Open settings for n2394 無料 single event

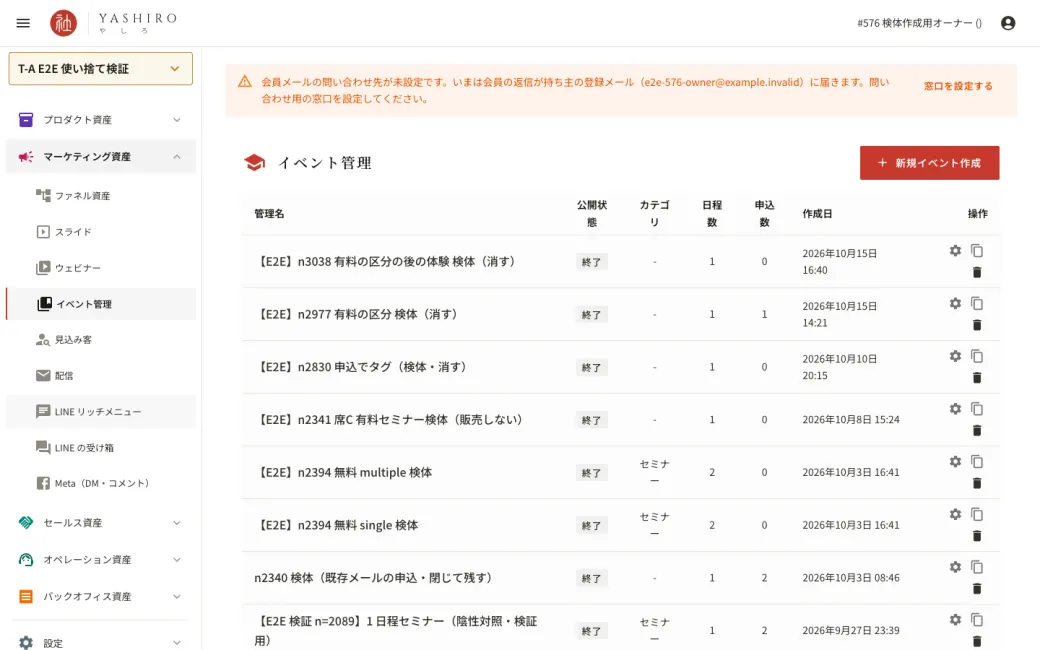click(x=955, y=514)
